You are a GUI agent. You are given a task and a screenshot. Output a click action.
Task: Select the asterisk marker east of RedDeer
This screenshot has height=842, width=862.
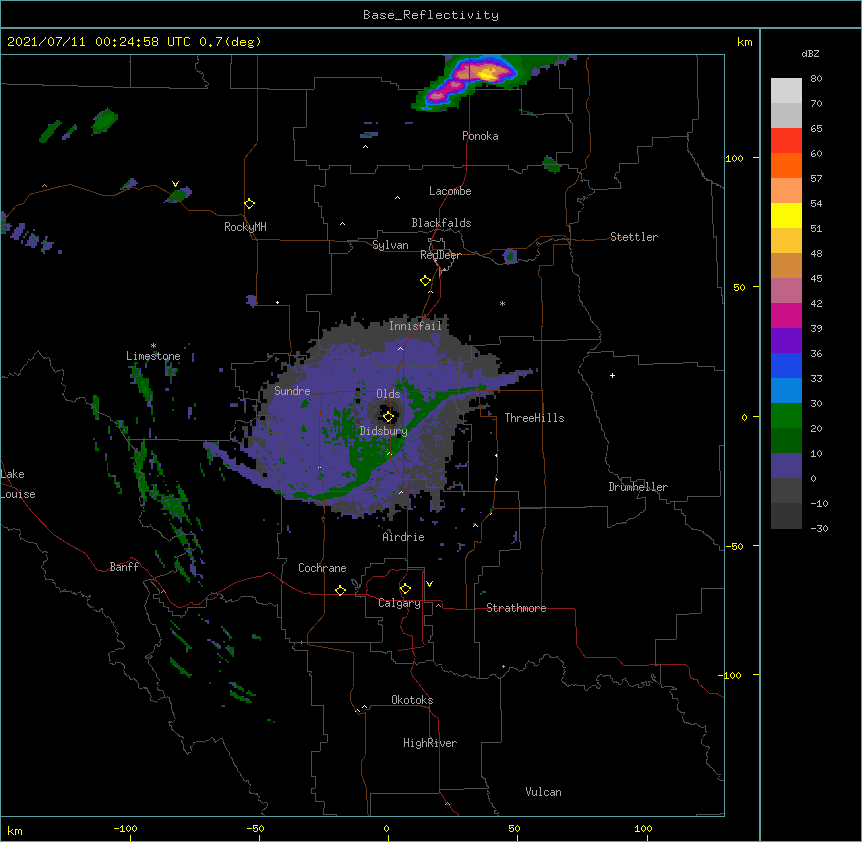coord(502,303)
